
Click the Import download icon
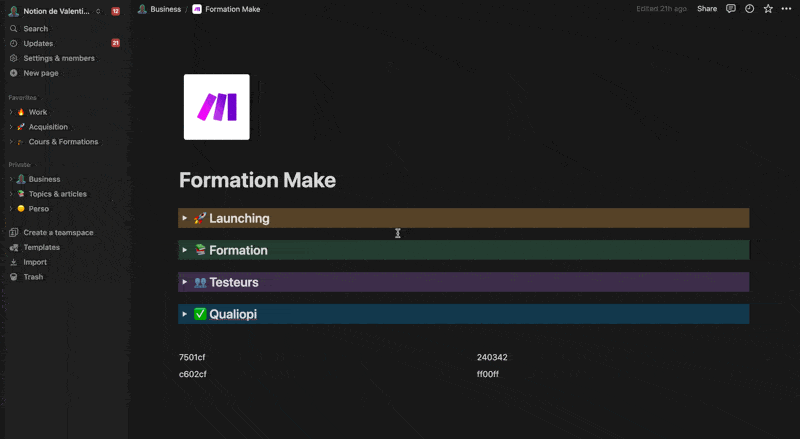coord(14,262)
